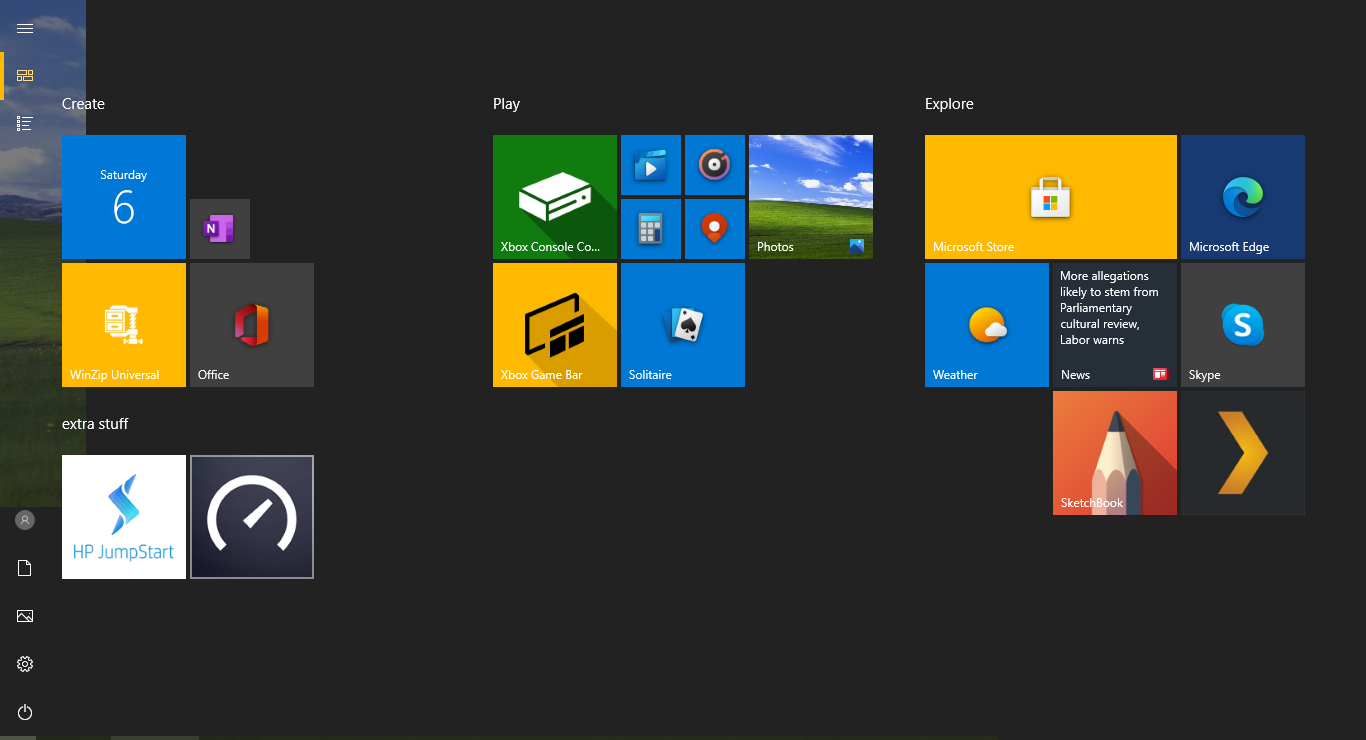The image size is (1366, 740).
Task: Launch the Plex chevron tile
Action: (x=1243, y=453)
